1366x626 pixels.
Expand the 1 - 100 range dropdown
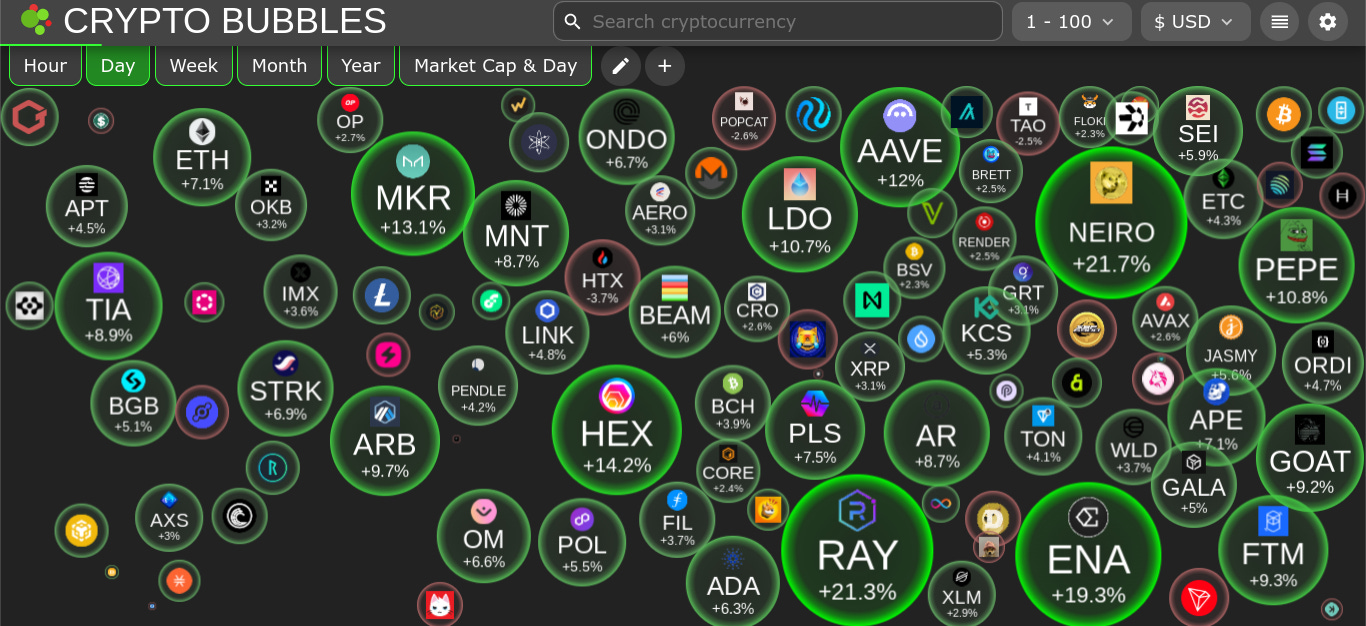tap(1072, 21)
